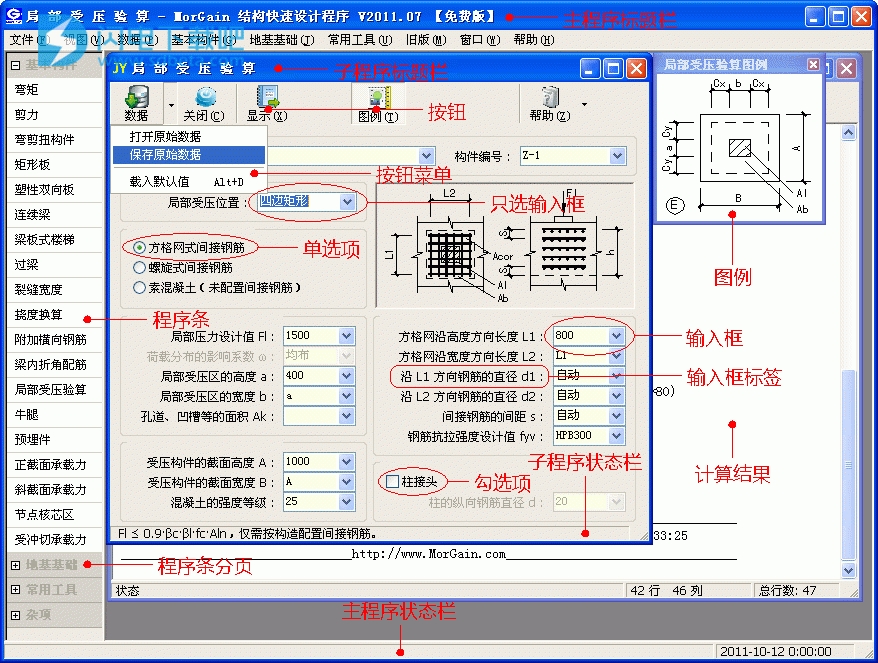Open the 局部受压区的宽度 b dropdown arrow

click(x=347, y=396)
